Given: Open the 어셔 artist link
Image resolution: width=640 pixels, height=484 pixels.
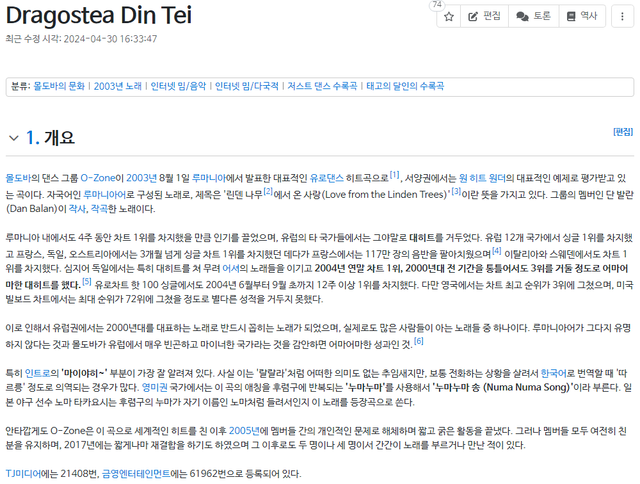Looking at the screenshot, I should (x=230, y=269).
